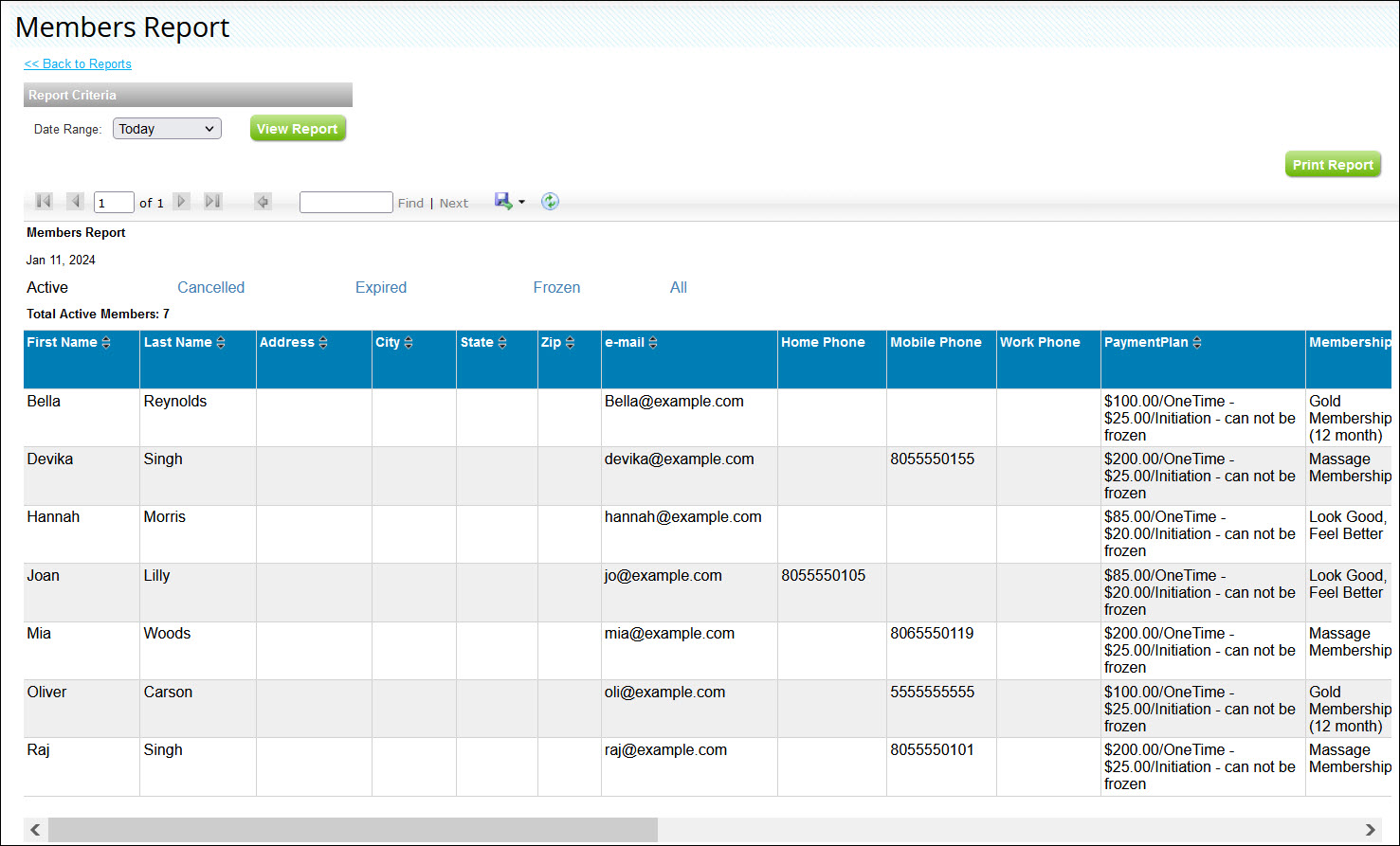1400x846 pixels.
Task: Sort by First Name column
Action: (x=106, y=343)
